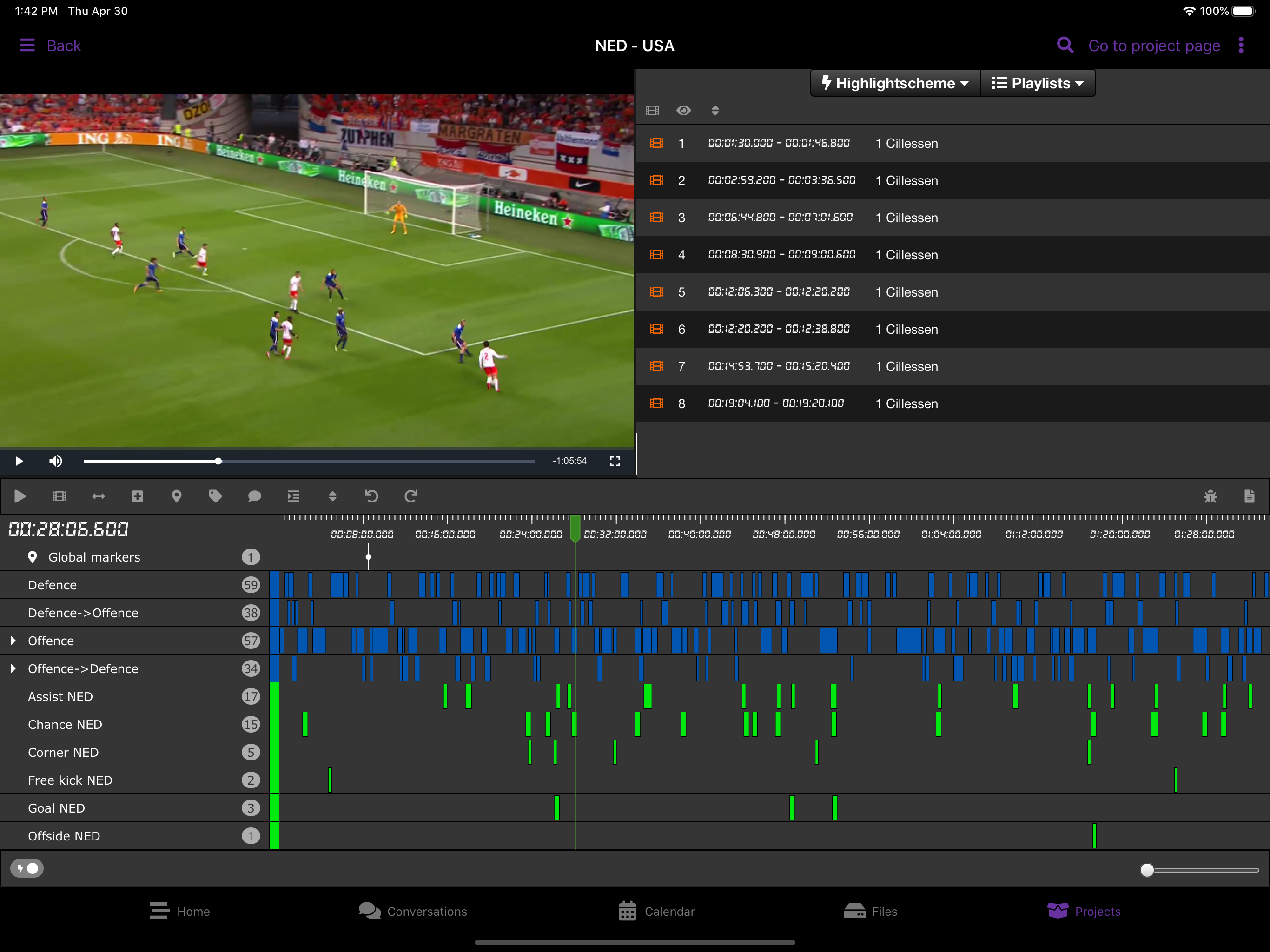Click the film clip tool in timeline toolbar

59,496
